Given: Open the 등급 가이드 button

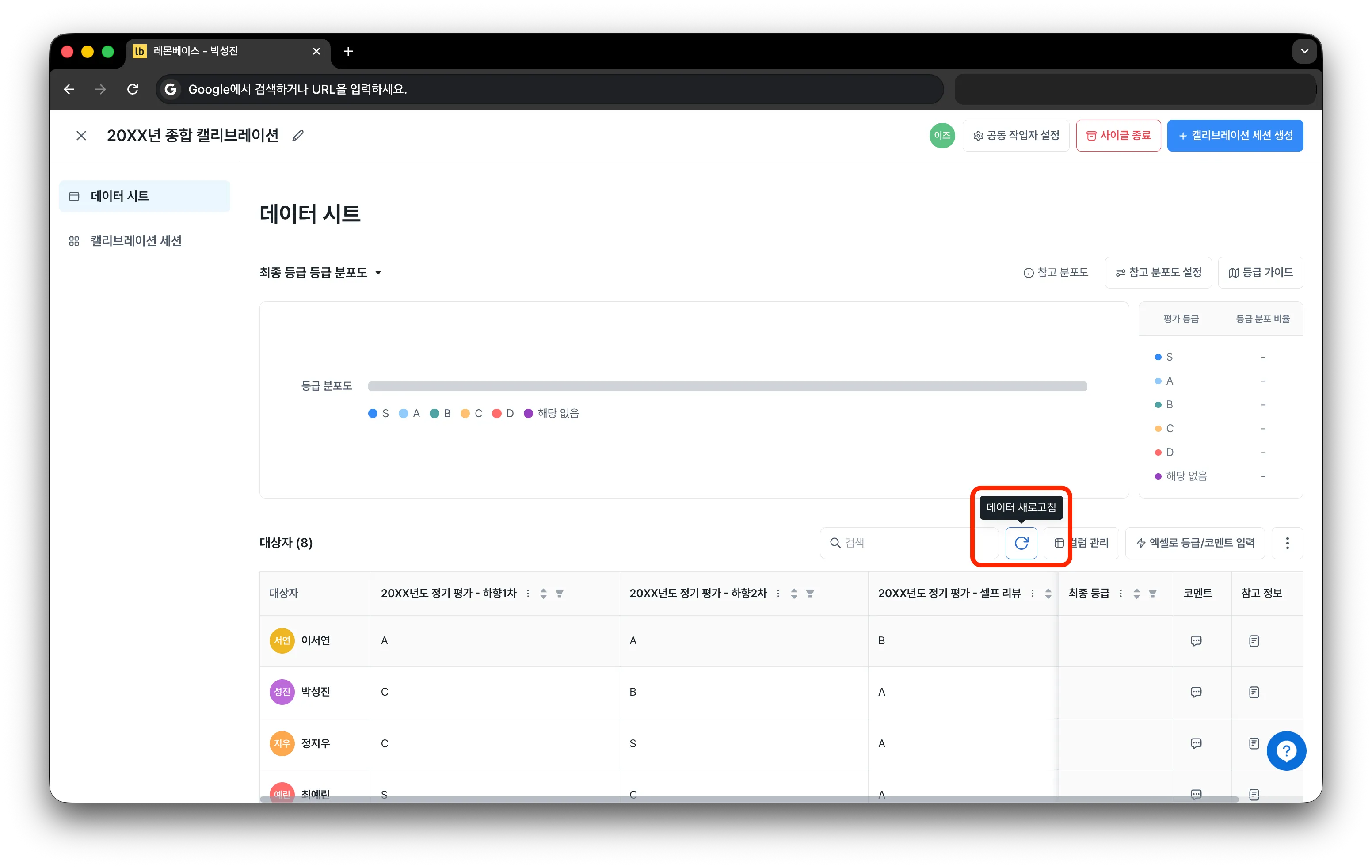Looking at the screenshot, I should coord(1260,273).
